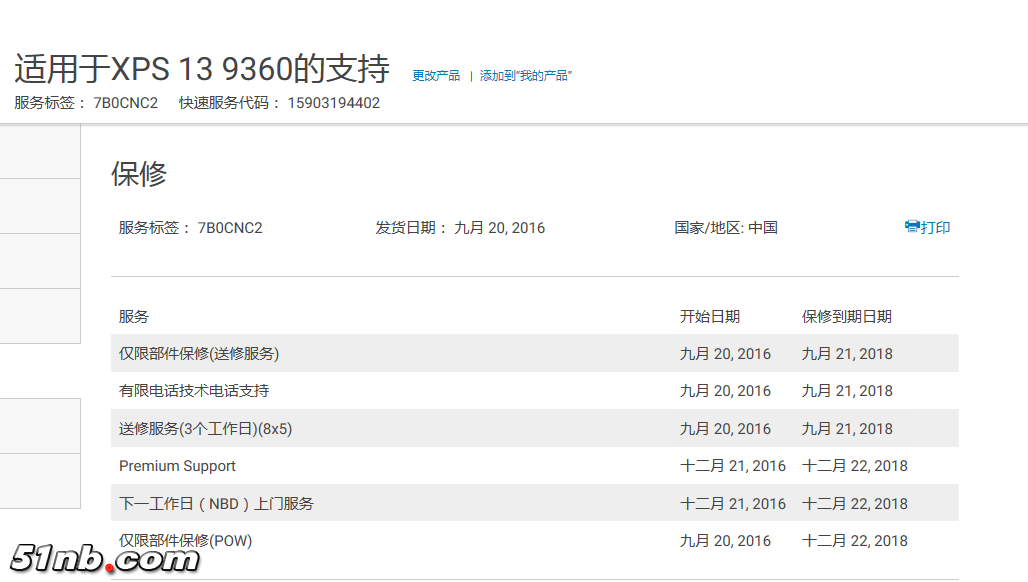Select the Premium Support row
The image size is (1028, 582).
[177, 466]
